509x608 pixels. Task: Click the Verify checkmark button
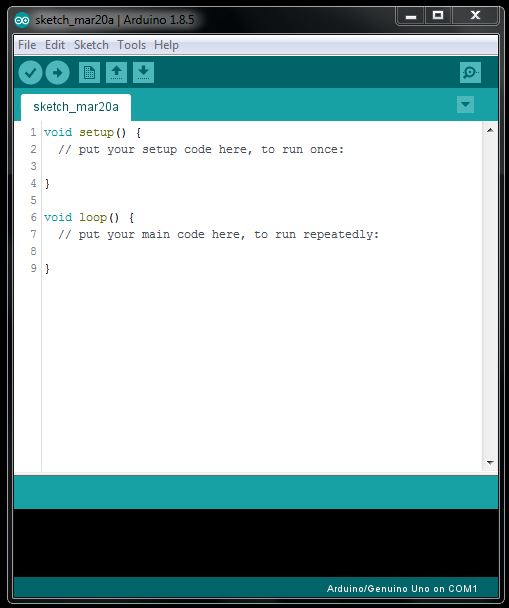30,73
